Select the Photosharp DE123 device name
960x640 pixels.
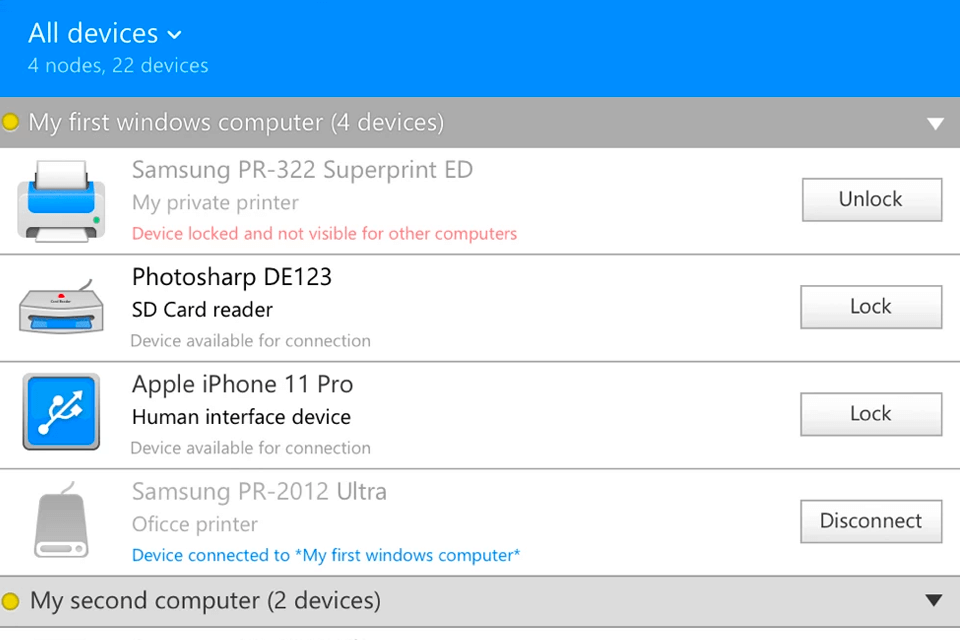pos(232,277)
